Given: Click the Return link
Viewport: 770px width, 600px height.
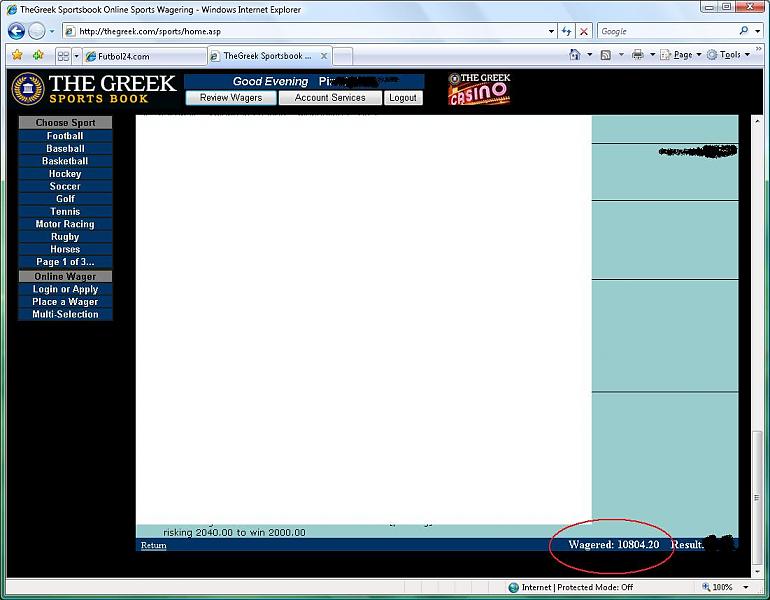Looking at the screenshot, I should pyautogui.click(x=153, y=545).
